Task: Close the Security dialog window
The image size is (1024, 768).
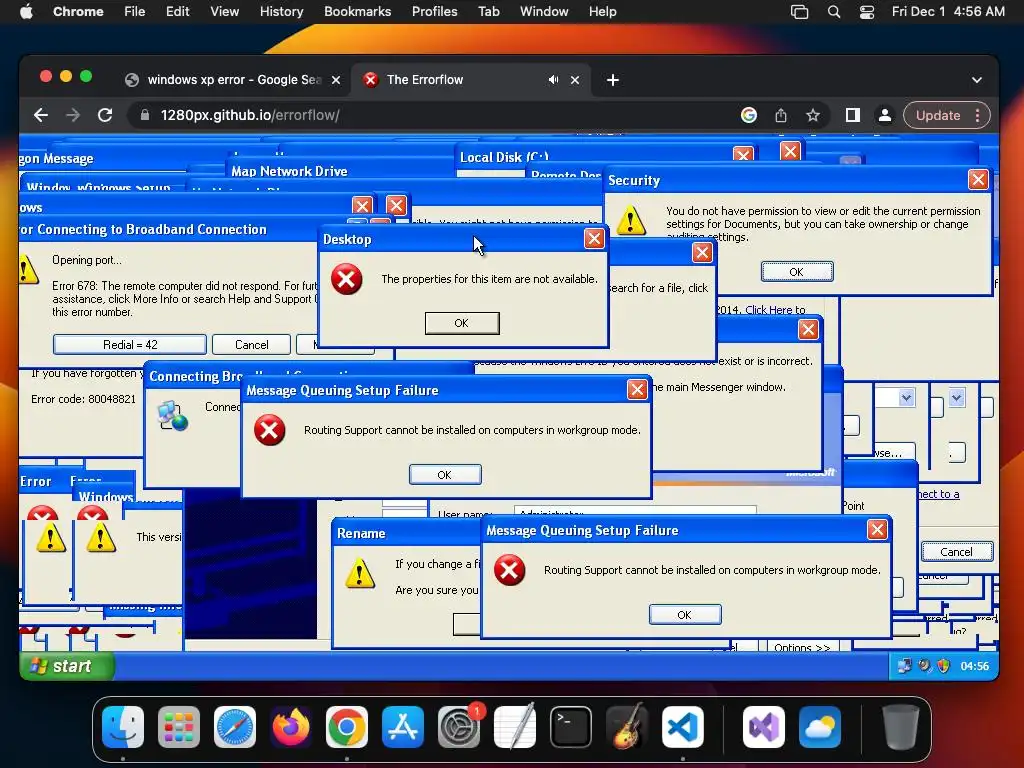Action: pyautogui.click(x=978, y=180)
